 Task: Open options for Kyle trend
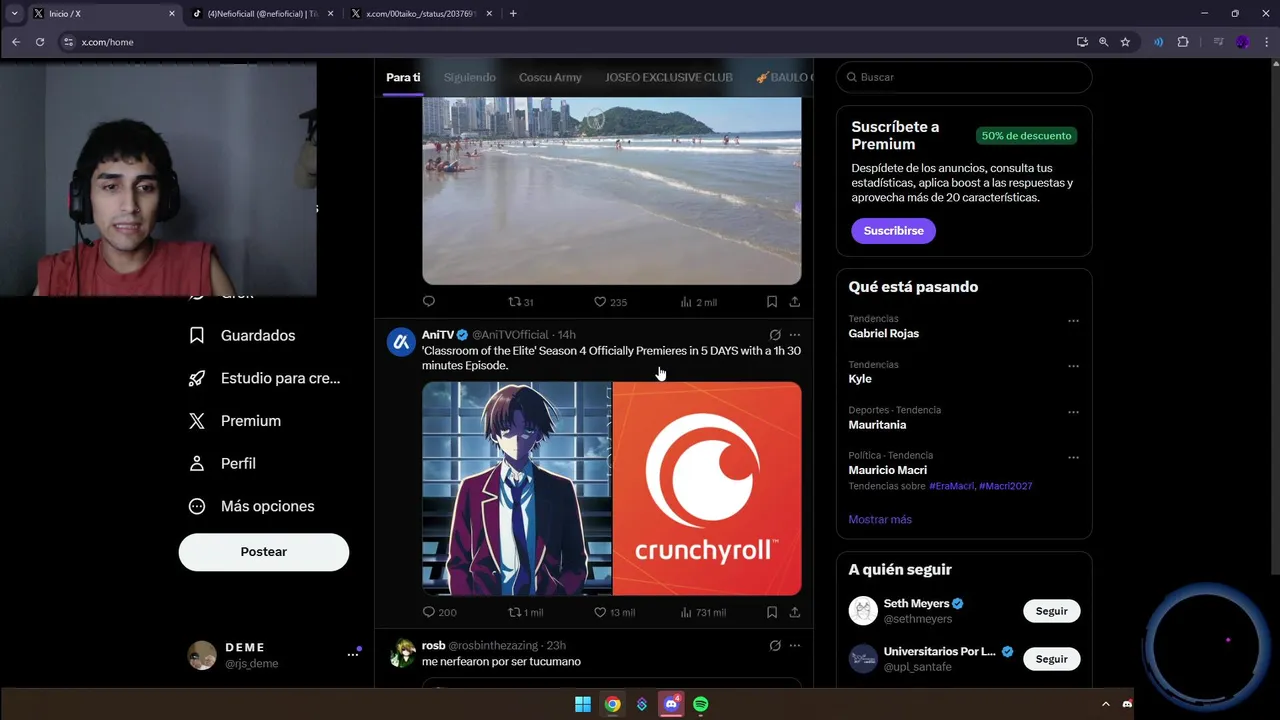point(1073,366)
